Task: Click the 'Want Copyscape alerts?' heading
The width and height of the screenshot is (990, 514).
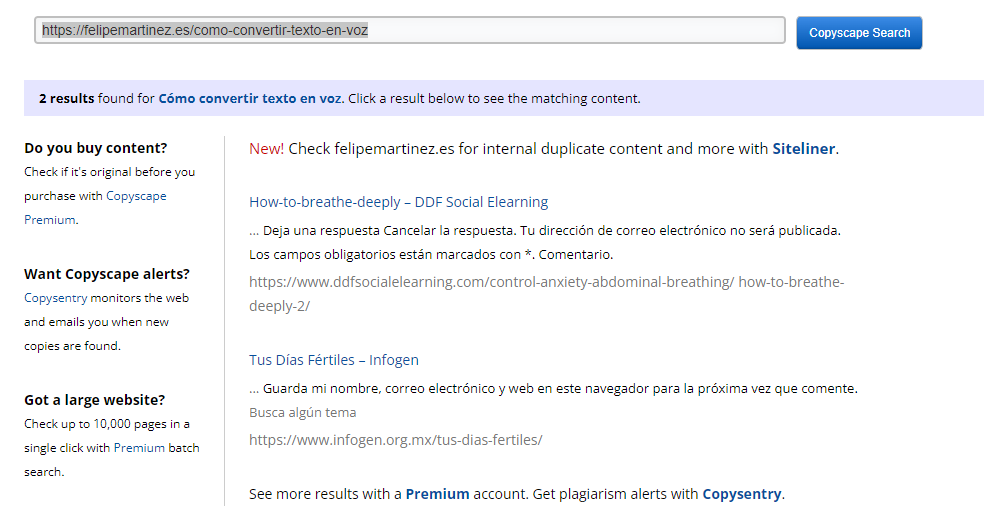Action: coord(107,274)
